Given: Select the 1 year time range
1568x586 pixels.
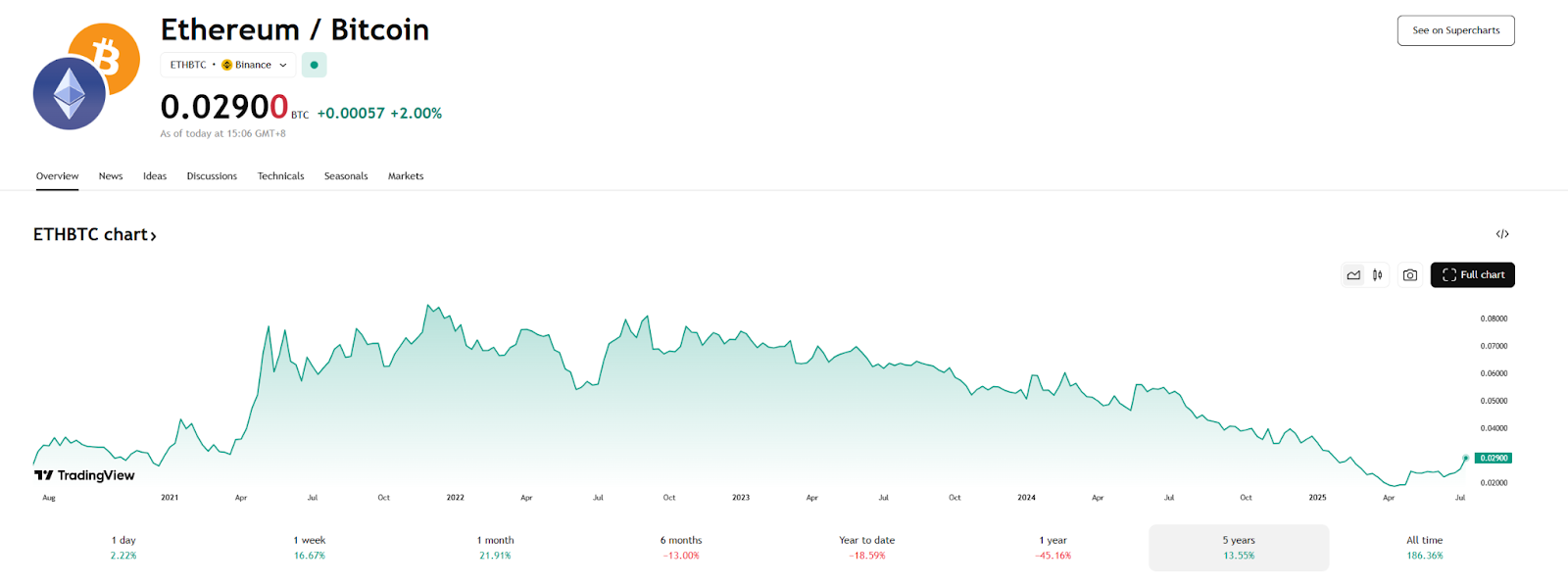Looking at the screenshot, I should coord(1053,548).
